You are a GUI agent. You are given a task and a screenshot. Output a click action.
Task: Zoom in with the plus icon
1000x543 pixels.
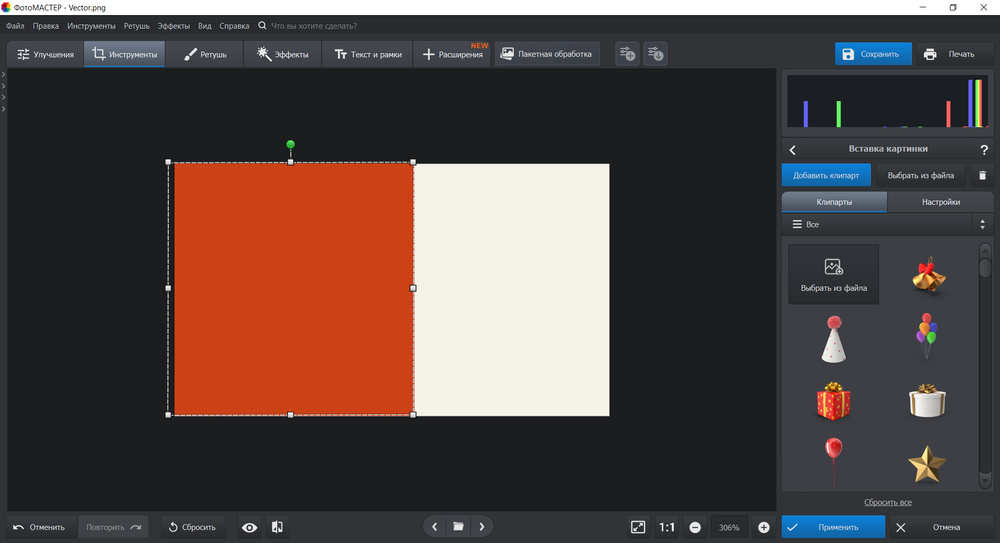point(764,527)
